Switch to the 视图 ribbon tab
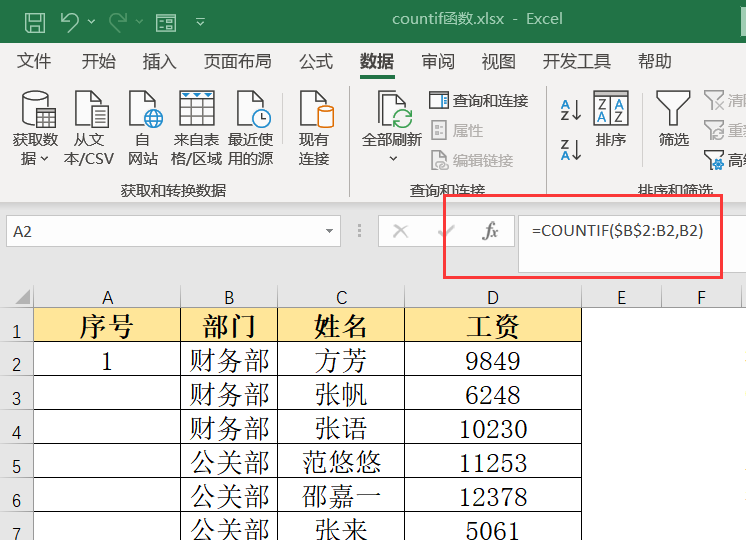 point(499,61)
